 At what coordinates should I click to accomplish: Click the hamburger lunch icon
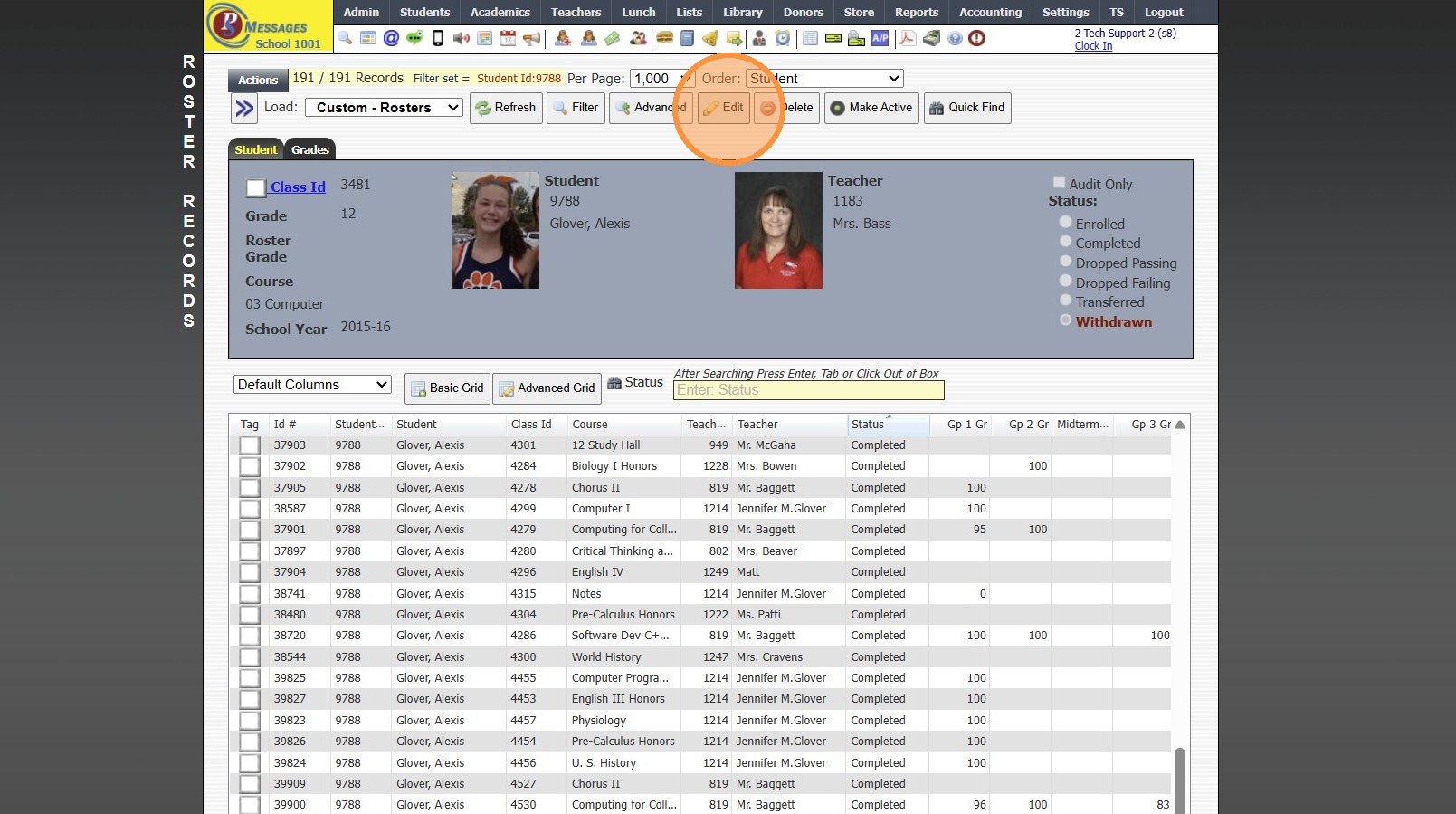click(664, 38)
